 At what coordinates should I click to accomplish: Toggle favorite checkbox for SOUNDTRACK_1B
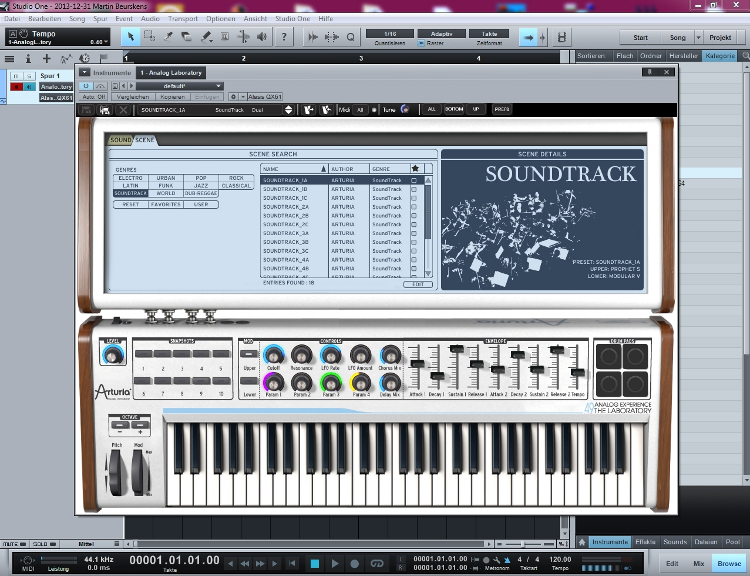[414, 189]
